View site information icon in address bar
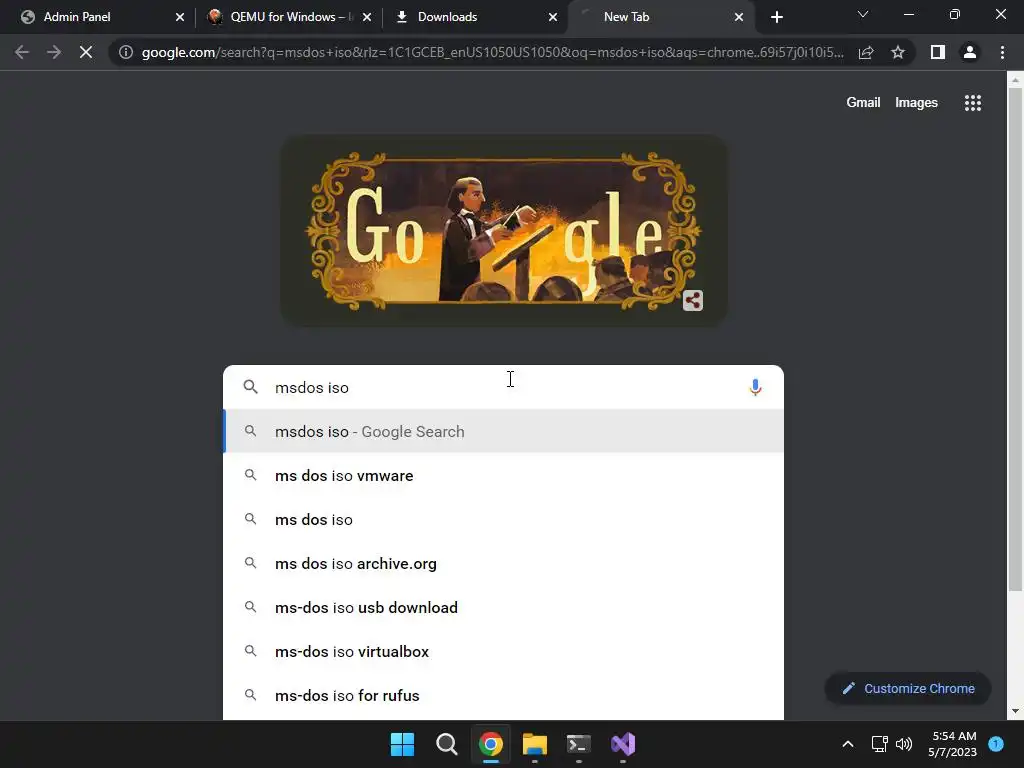 click(125, 52)
